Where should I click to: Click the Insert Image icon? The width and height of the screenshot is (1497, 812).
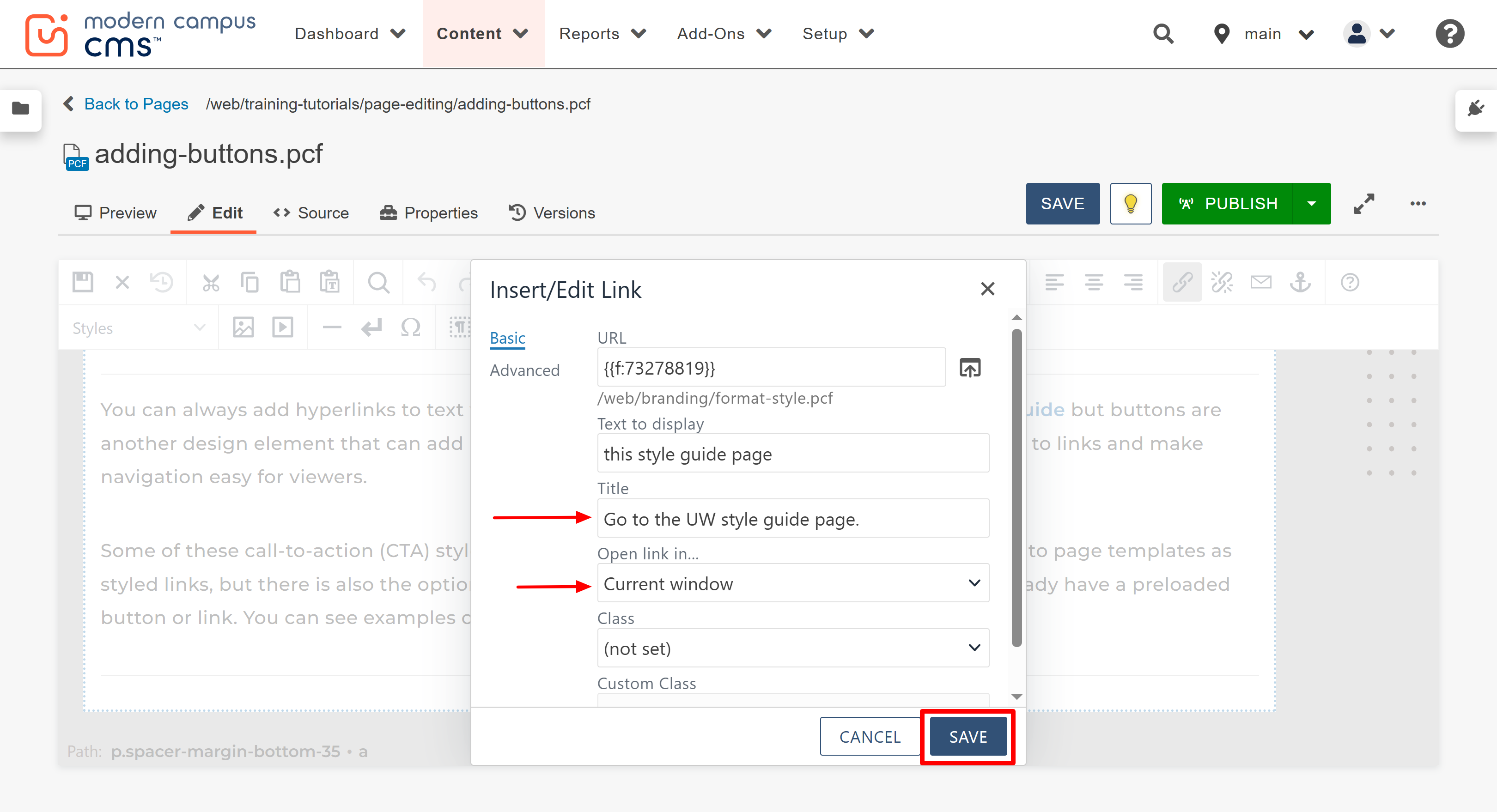coord(243,327)
